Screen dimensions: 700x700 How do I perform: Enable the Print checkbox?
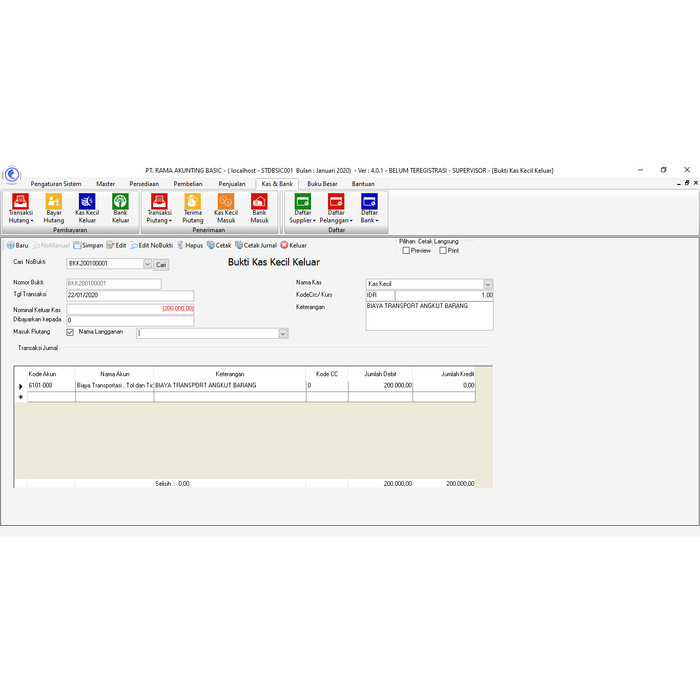(x=443, y=251)
